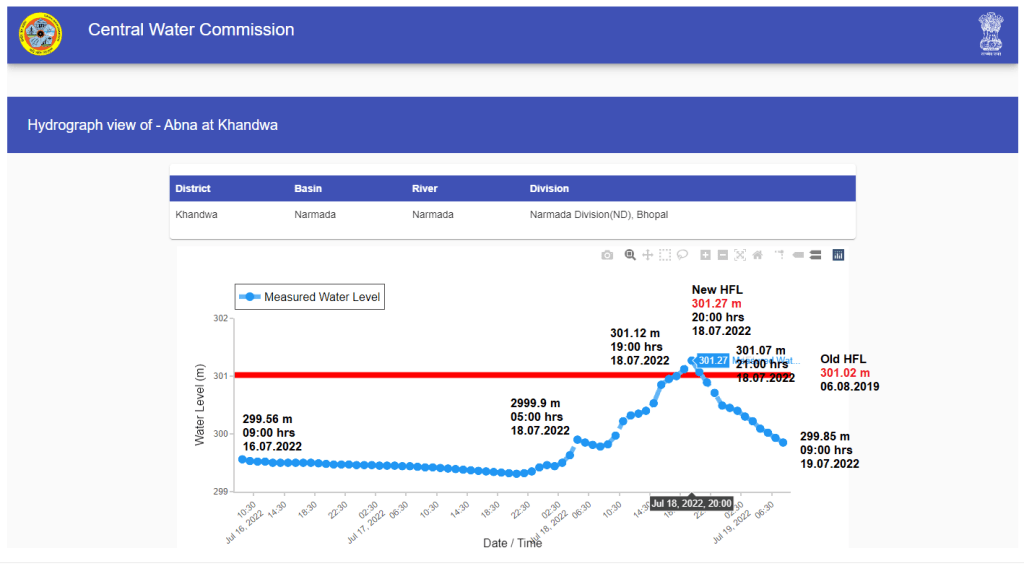Click the national emblem in header
This screenshot has height=566, width=1024.
click(x=990, y=34)
